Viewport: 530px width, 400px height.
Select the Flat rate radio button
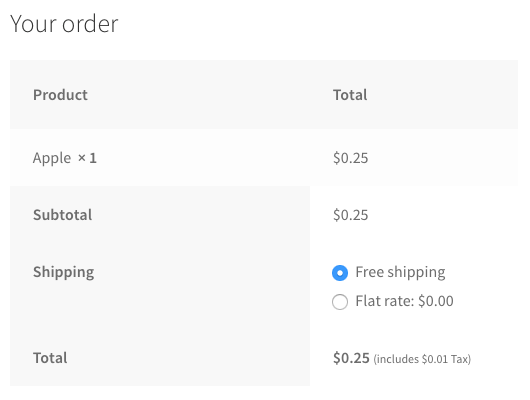click(x=340, y=302)
